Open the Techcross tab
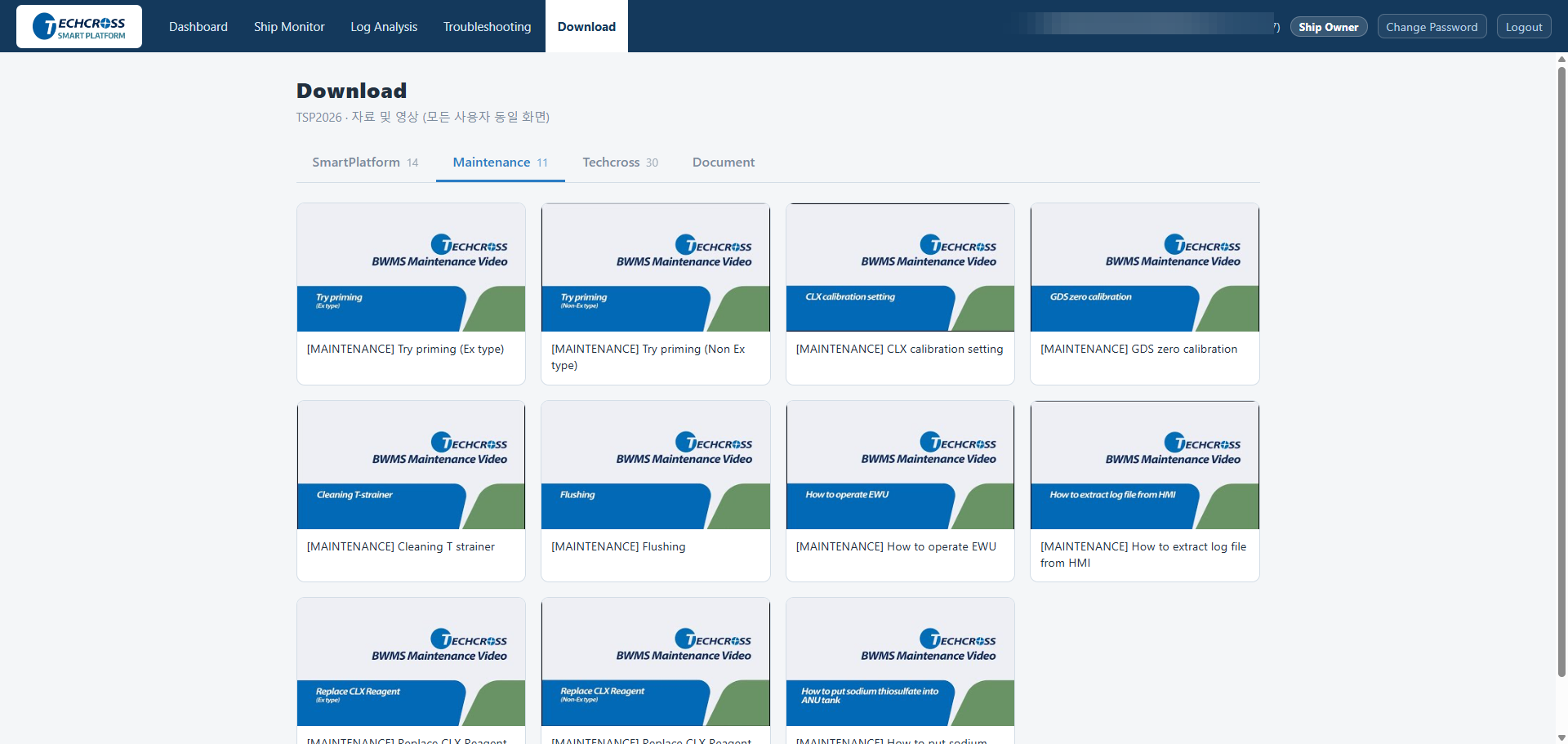The width and height of the screenshot is (1568, 744). pos(621,163)
